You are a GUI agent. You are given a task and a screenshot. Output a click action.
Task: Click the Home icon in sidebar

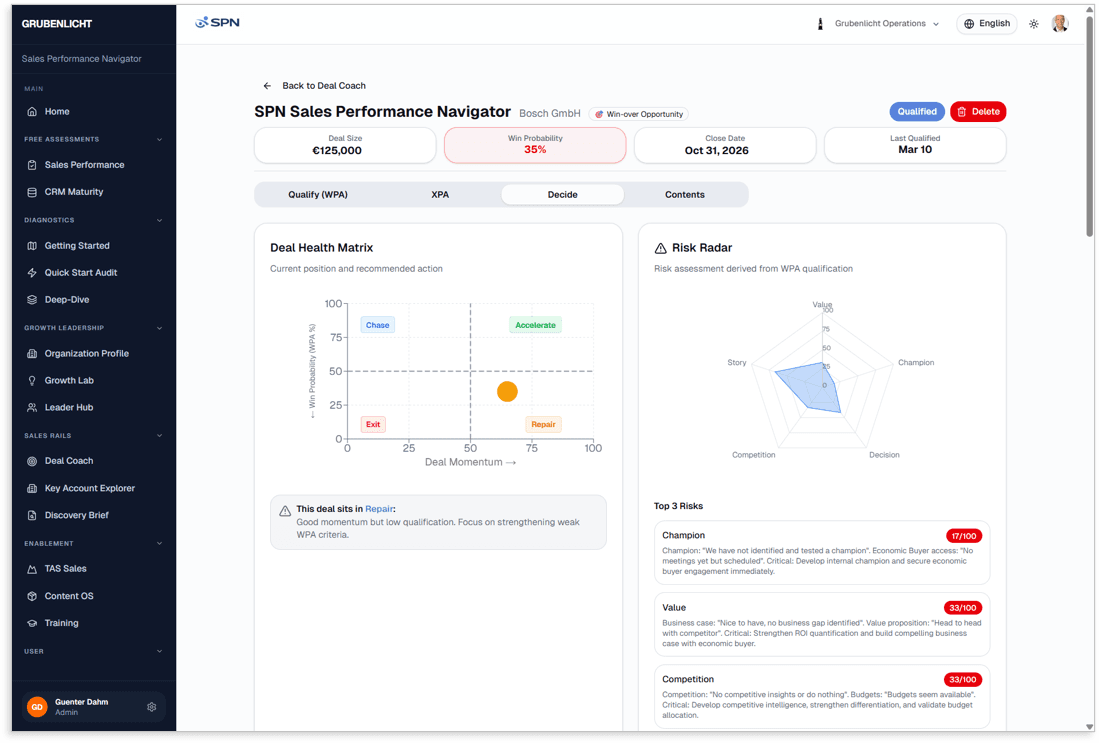pyautogui.click(x=32, y=112)
